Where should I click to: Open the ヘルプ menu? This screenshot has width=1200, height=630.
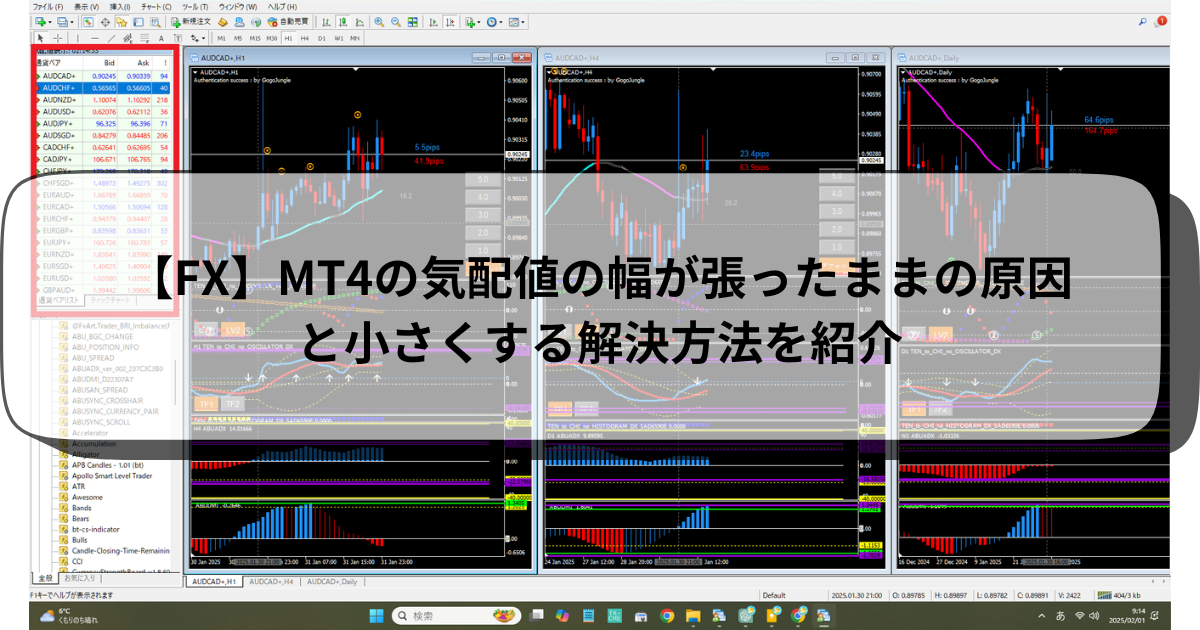(x=281, y=6)
